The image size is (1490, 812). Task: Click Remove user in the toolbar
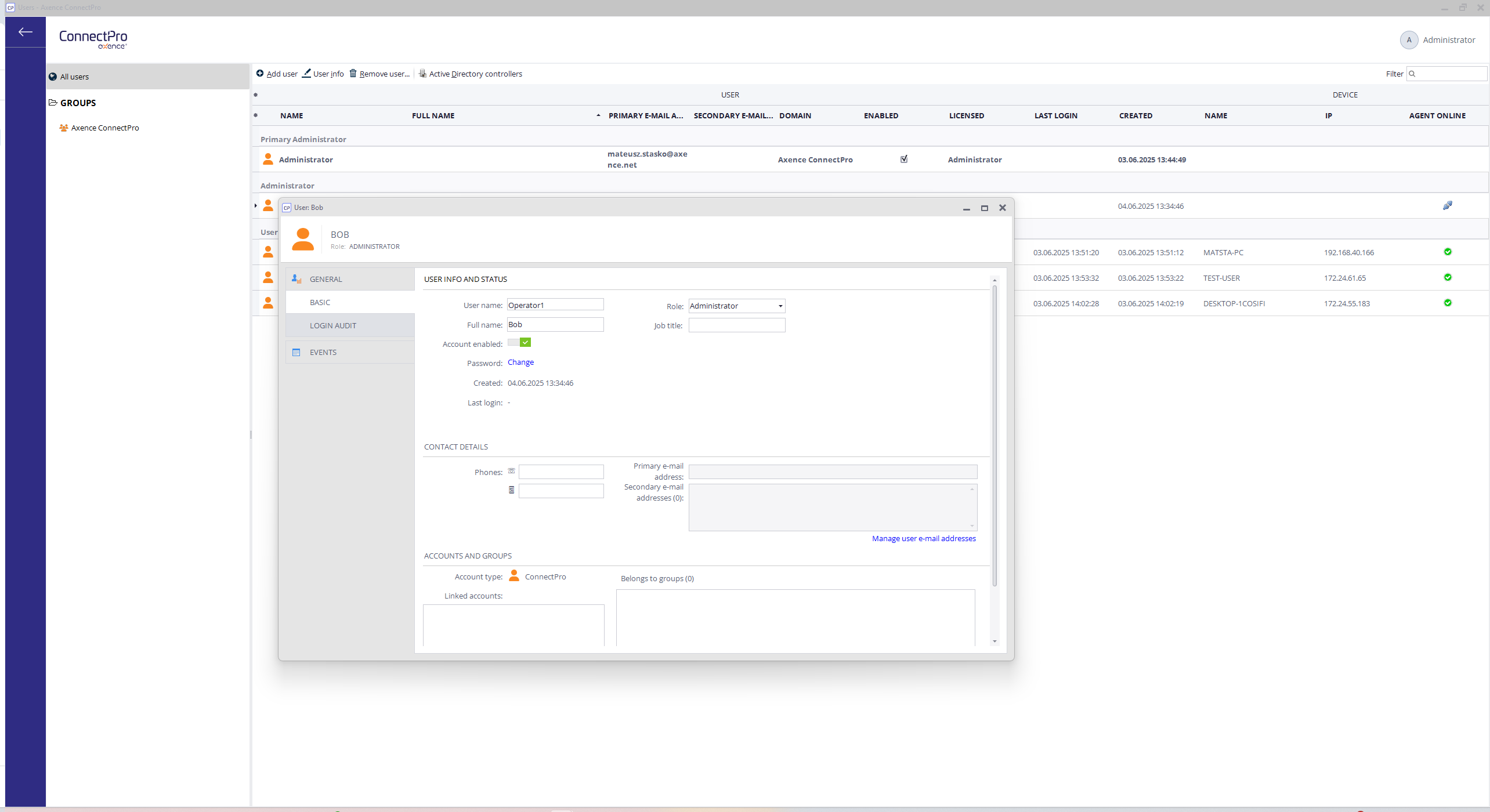[379, 74]
